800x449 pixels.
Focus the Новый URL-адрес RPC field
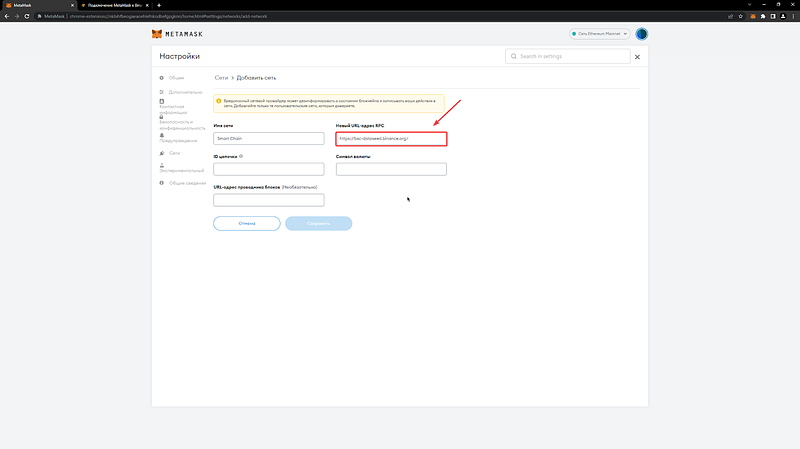(x=391, y=139)
